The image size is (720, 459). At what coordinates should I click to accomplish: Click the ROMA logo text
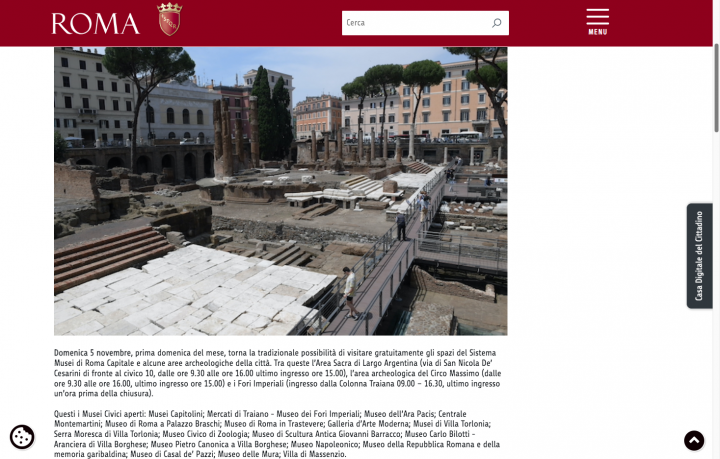click(96, 23)
